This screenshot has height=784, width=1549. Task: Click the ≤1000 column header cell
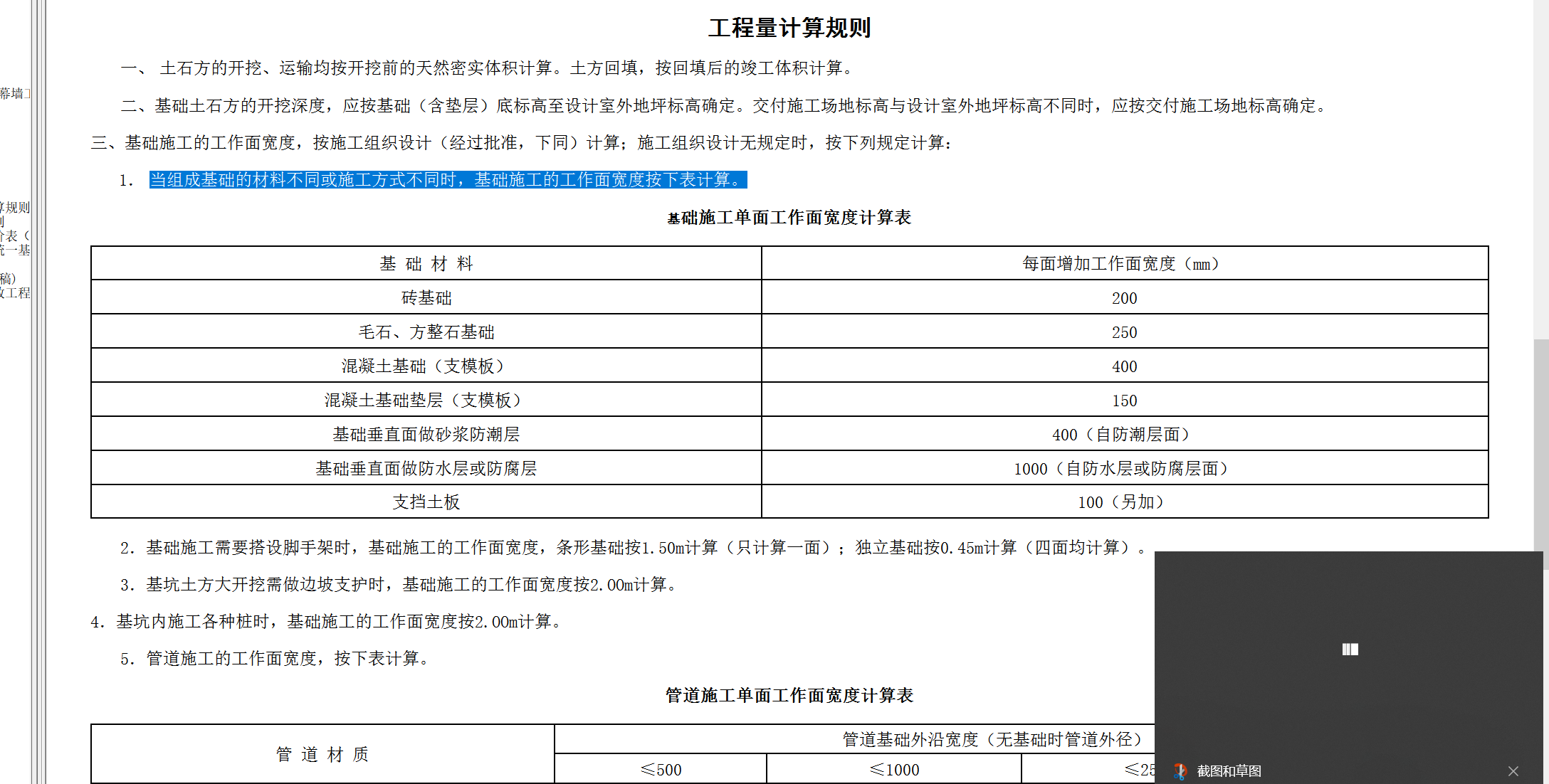coord(894,770)
